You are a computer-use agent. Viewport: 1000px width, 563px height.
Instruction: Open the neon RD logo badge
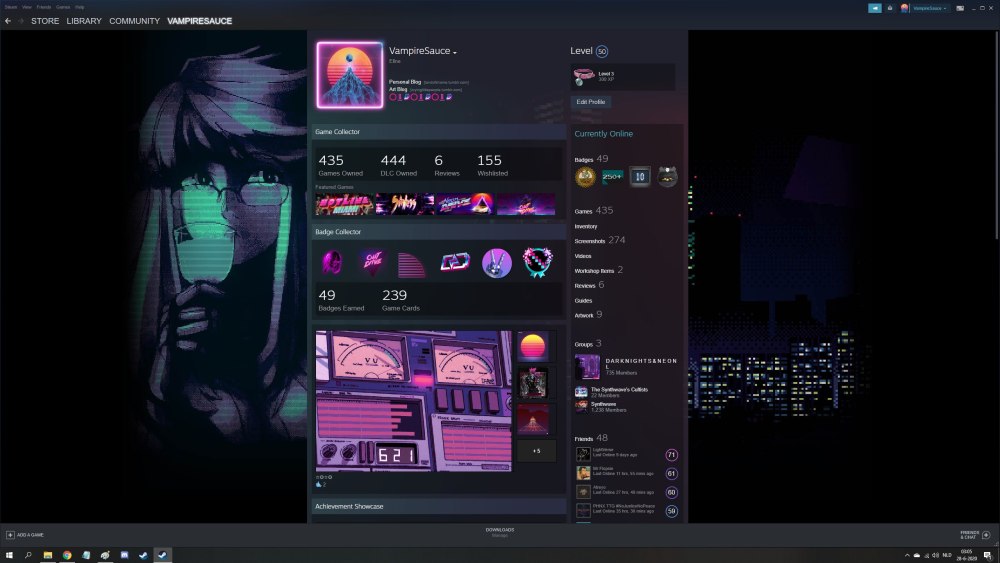click(455, 262)
